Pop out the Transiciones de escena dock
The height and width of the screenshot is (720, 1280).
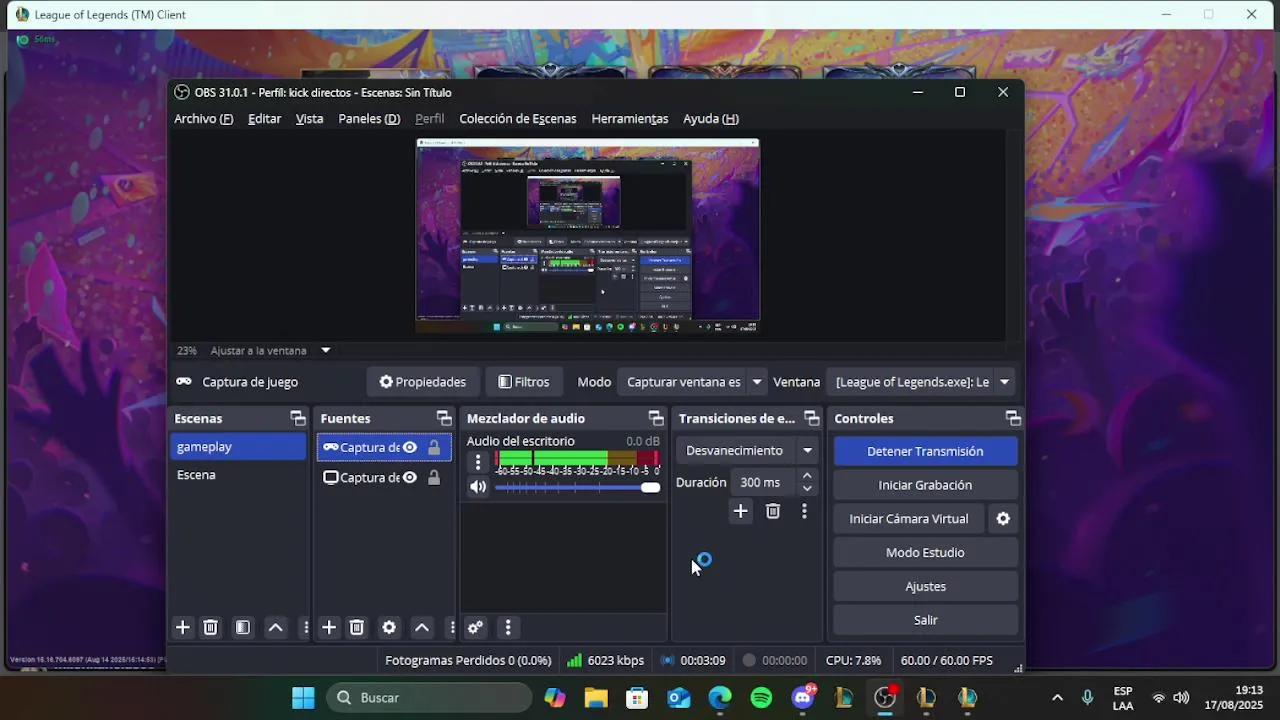[x=811, y=418]
